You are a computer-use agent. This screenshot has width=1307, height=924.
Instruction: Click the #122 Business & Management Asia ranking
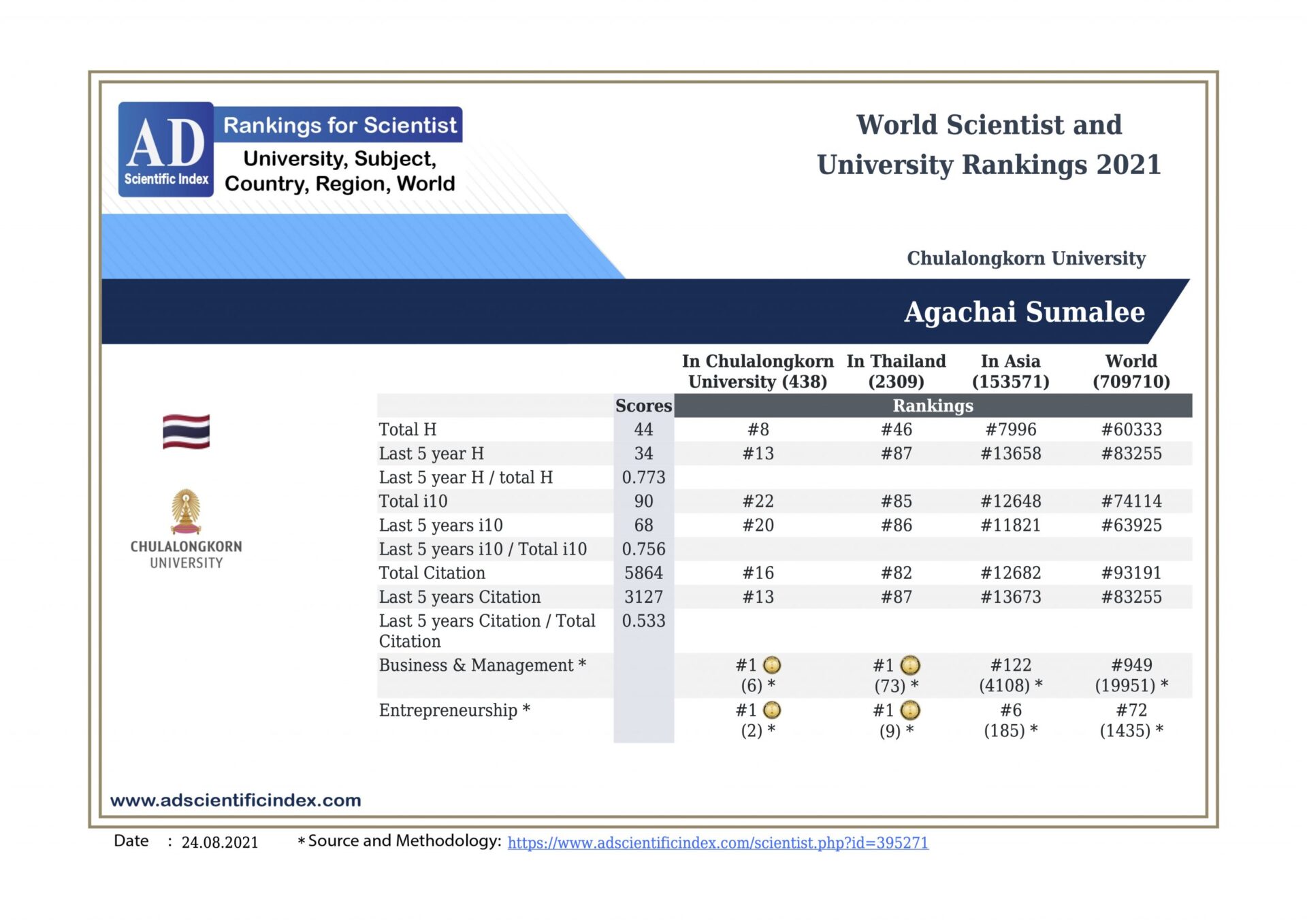click(1010, 665)
